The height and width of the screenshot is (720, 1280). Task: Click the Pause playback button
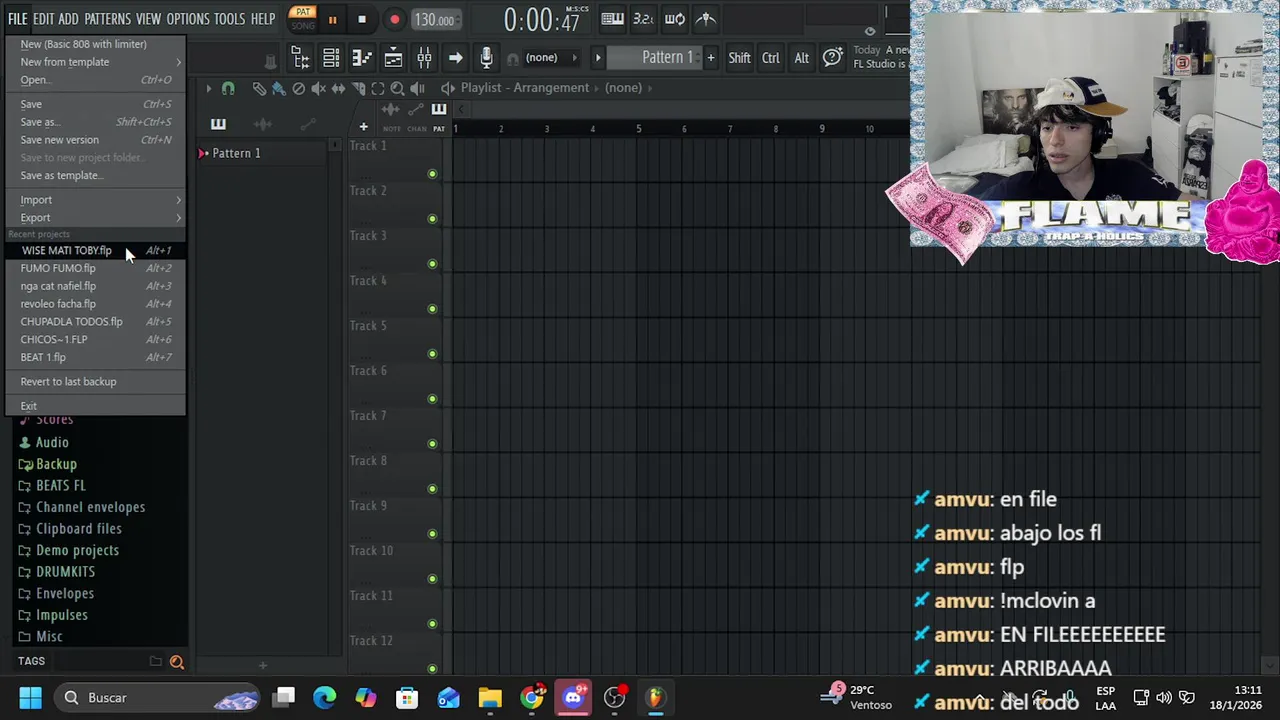pos(332,19)
